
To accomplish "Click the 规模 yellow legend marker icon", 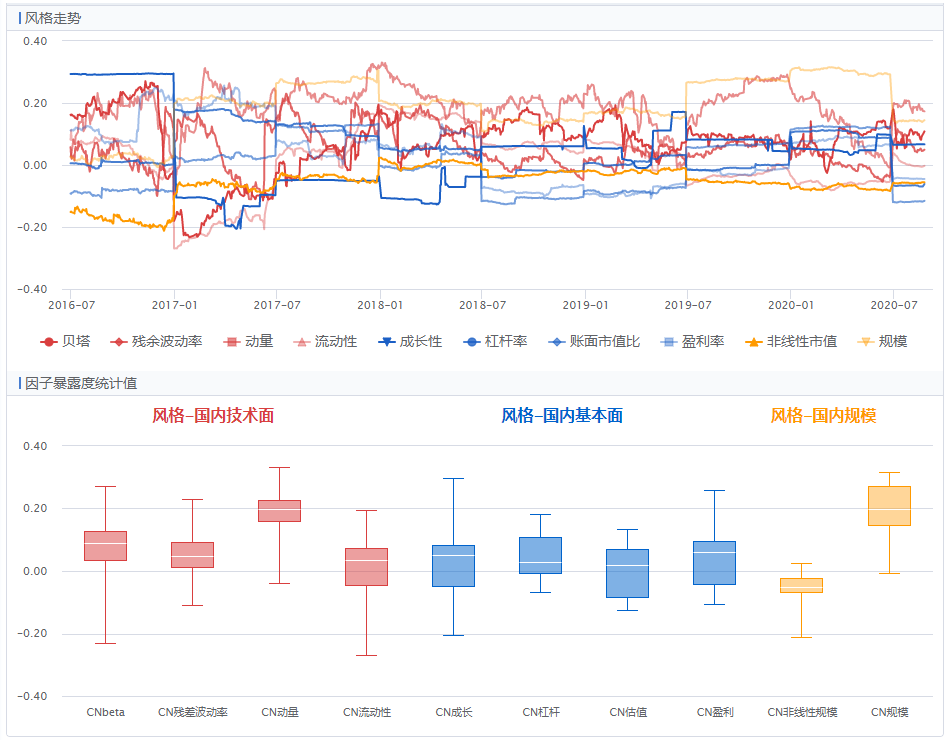I will [866, 342].
